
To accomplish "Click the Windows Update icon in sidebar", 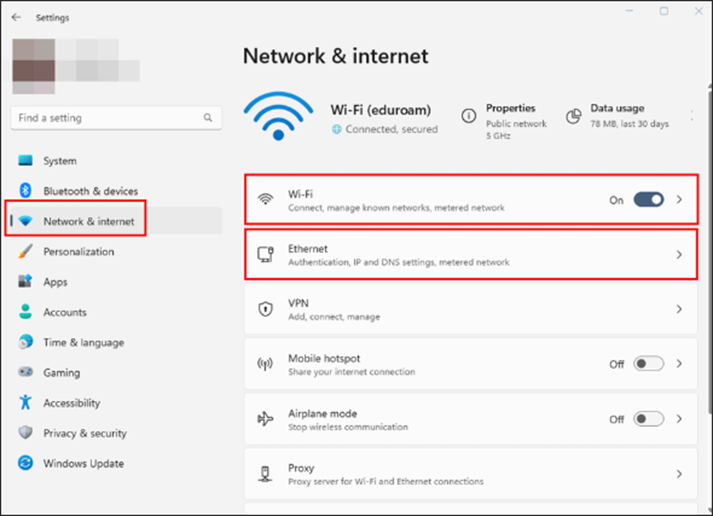I will (25, 464).
